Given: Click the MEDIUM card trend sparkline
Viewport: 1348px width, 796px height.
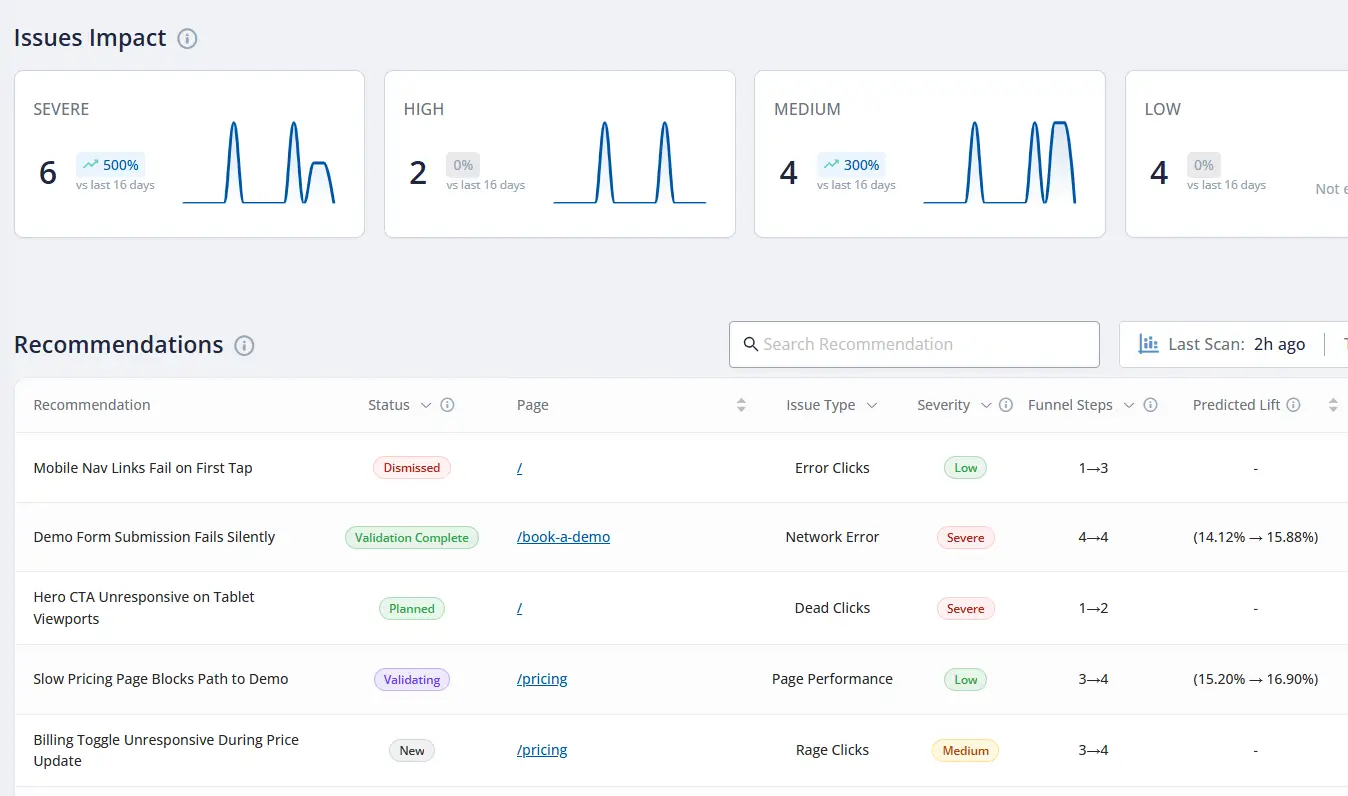Looking at the screenshot, I should 999,163.
